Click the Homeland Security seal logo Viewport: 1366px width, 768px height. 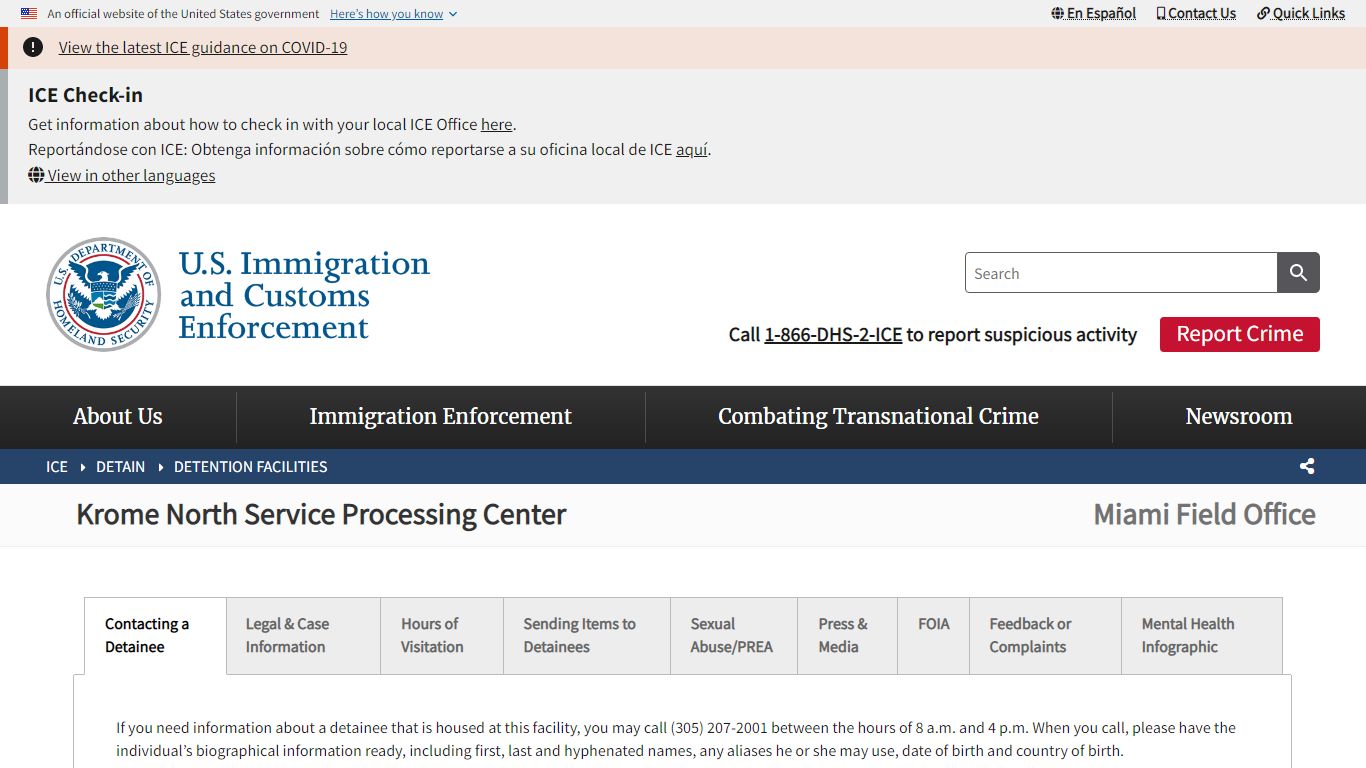[104, 294]
